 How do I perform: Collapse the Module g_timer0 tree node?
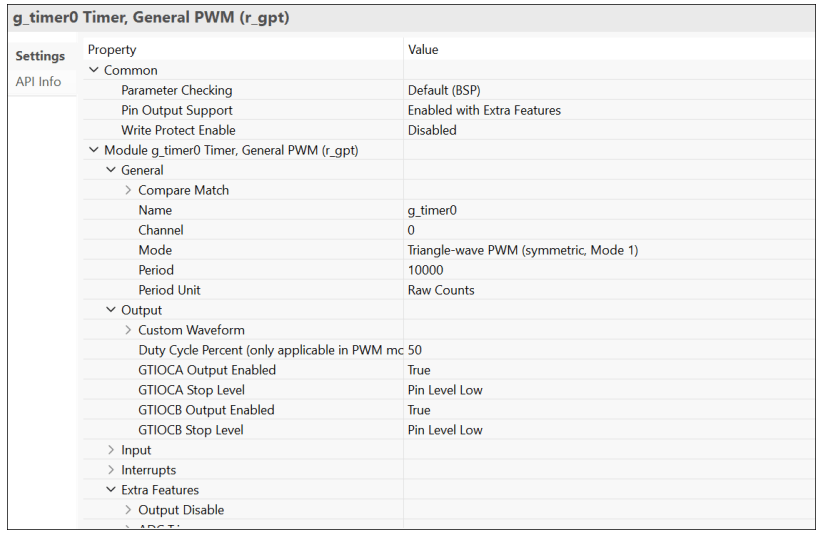coord(94,150)
